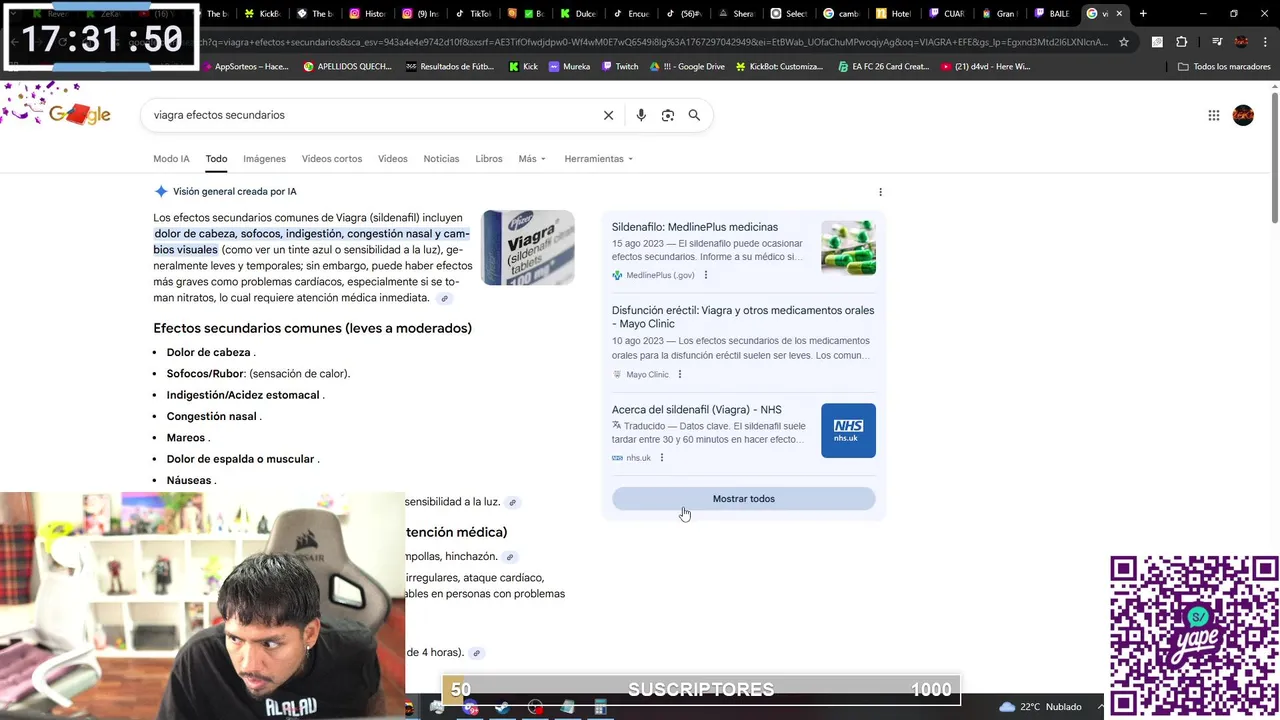This screenshot has height=720, width=1280.
Task: Click the 'Dolor de cabeza' list item text
Action: point(208,353)
